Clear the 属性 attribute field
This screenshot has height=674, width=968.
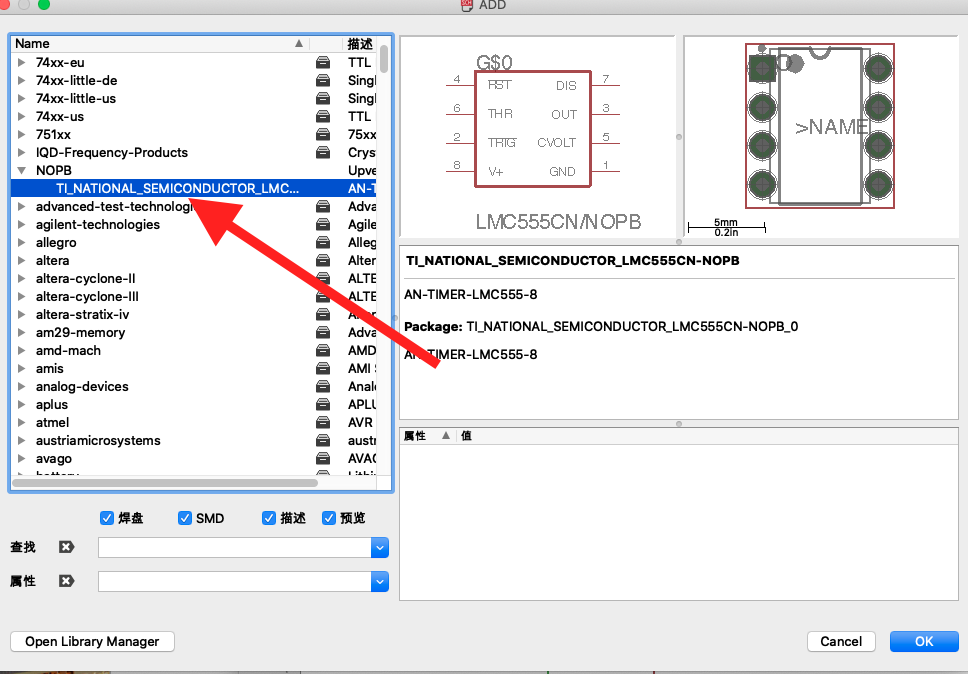pyautogui.click(x=66, y=581)
